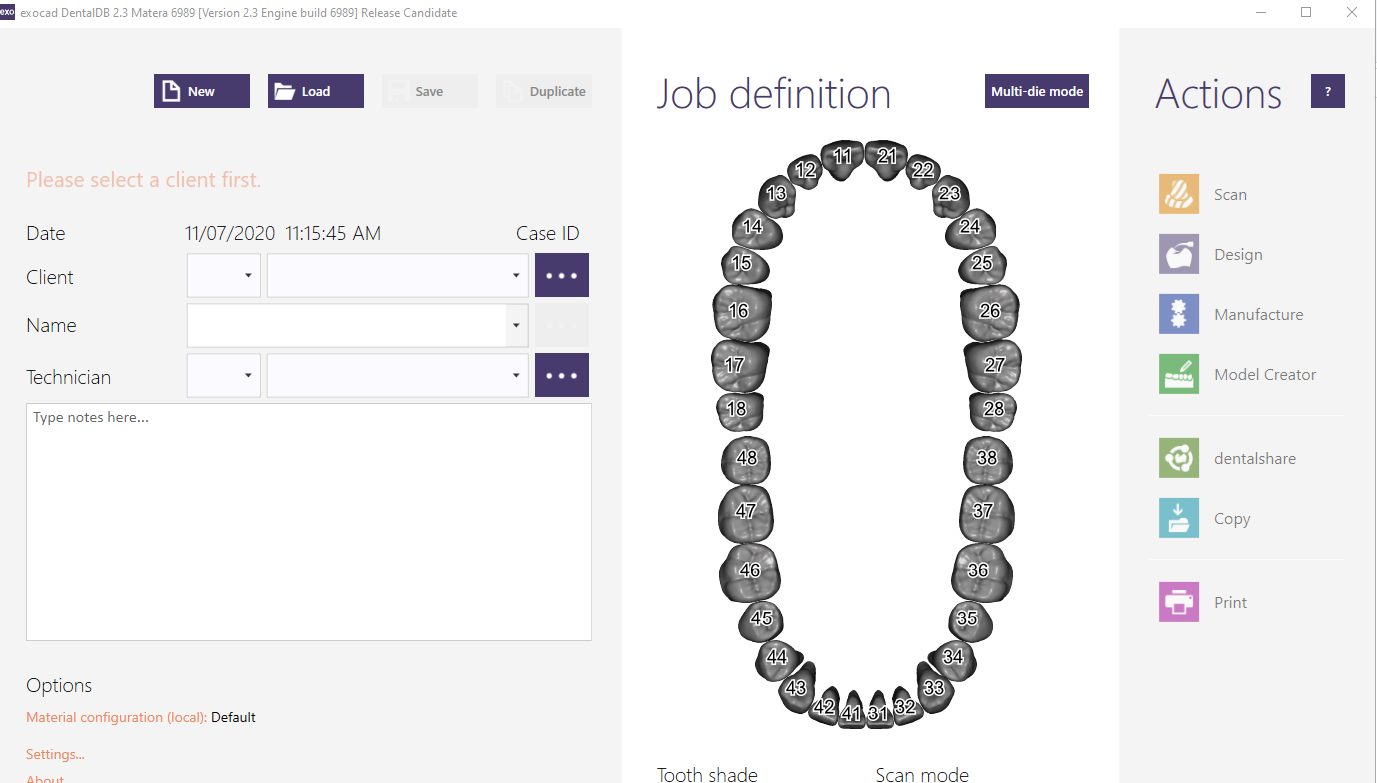
Task: Choose tooth 27 in the chart
Action: coord(993,365)
